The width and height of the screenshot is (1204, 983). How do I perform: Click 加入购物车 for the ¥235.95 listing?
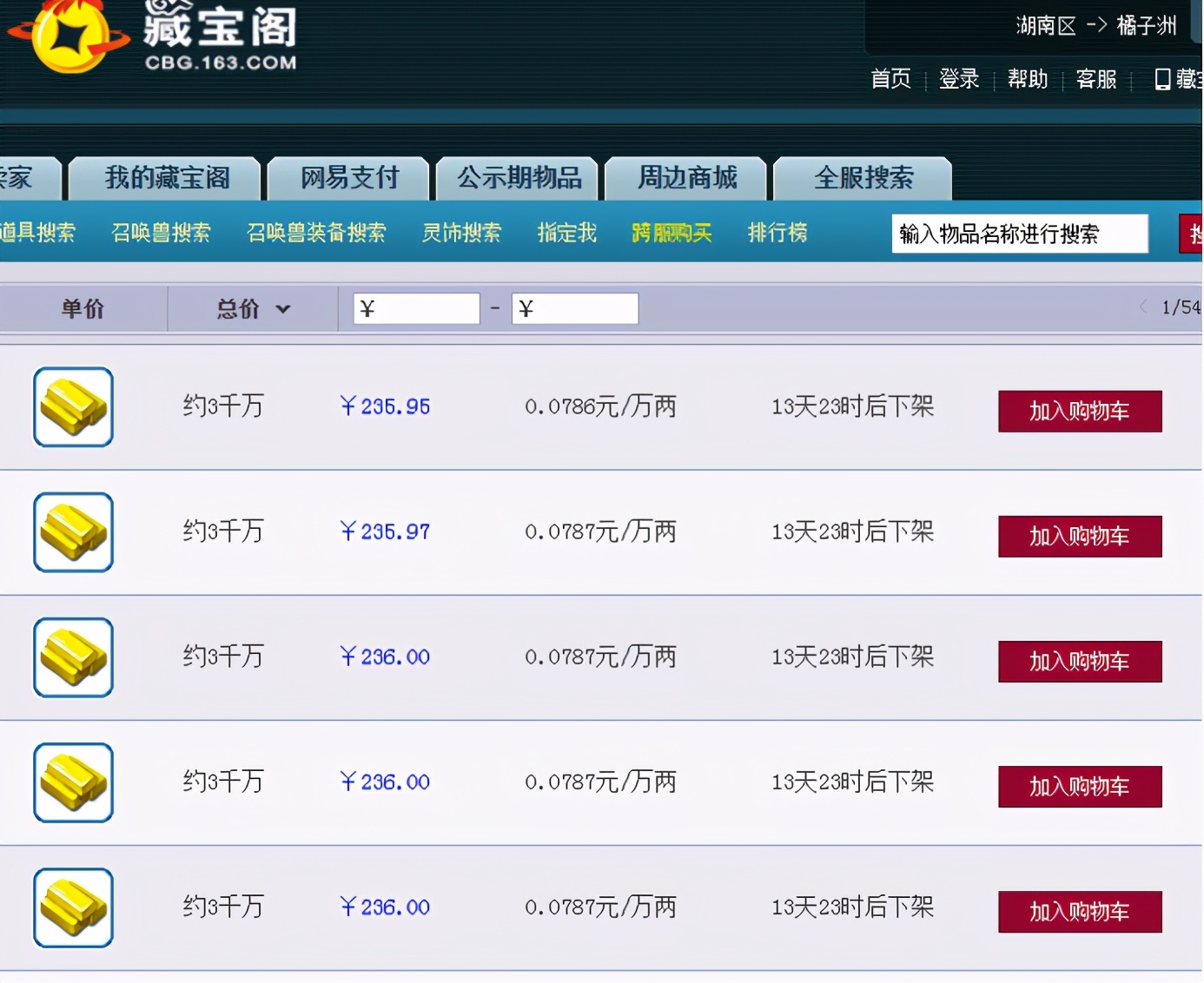[x=1080, y=412]
